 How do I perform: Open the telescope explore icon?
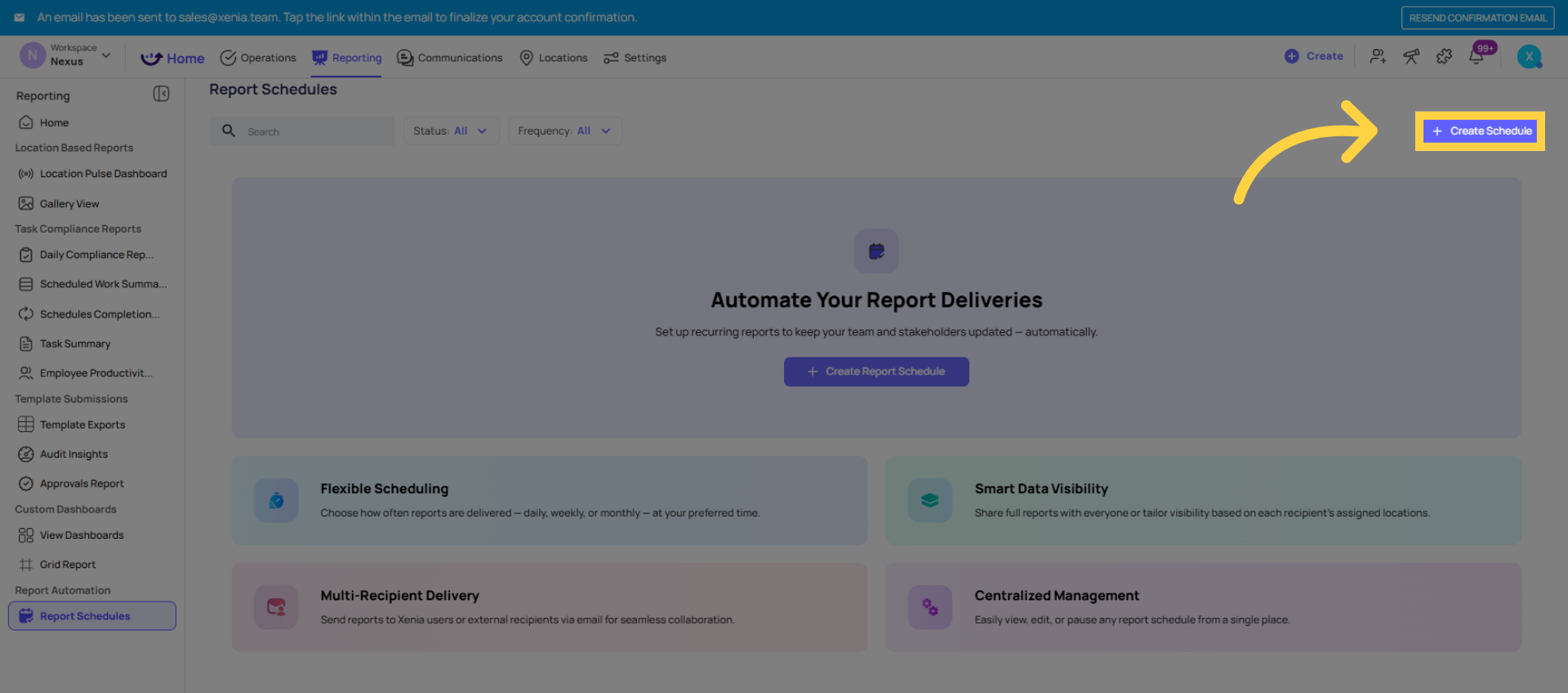coord(1411,56)
